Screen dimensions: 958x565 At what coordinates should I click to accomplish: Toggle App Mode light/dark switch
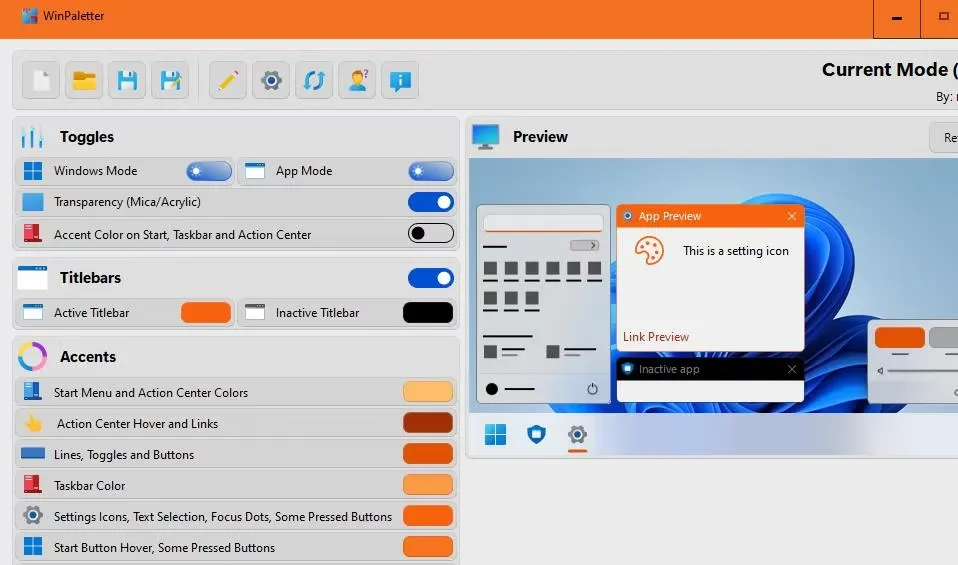click(x=431, y=171)
